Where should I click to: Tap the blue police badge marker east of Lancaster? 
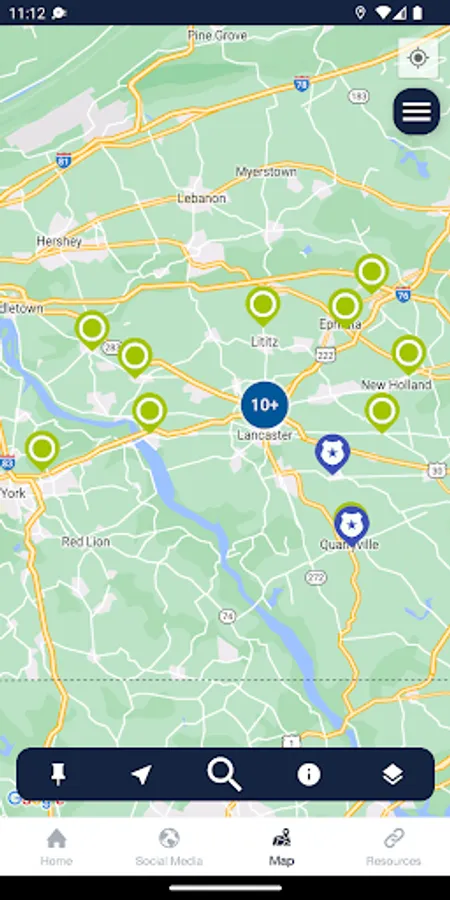tap(332, 454)
